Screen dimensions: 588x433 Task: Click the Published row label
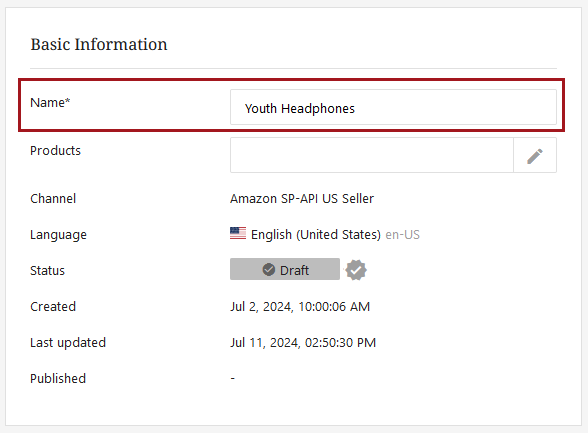click(58, 378)
